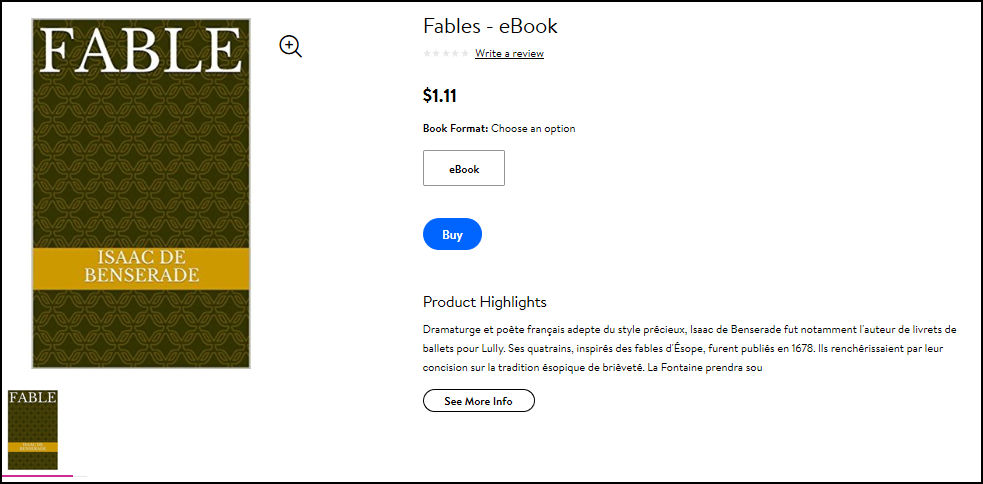Click the large Fable book cover image

(x=141, y=193)
